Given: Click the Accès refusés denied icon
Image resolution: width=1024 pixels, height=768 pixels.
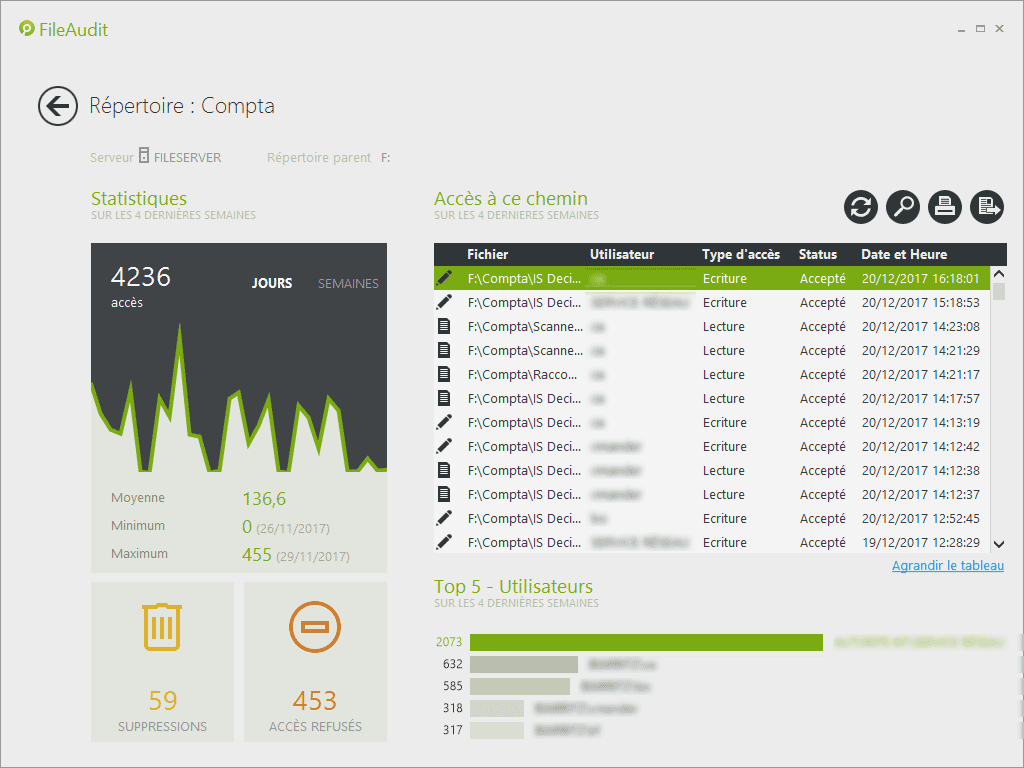Looking at the screenshot, I should click(x=315, y=627).
